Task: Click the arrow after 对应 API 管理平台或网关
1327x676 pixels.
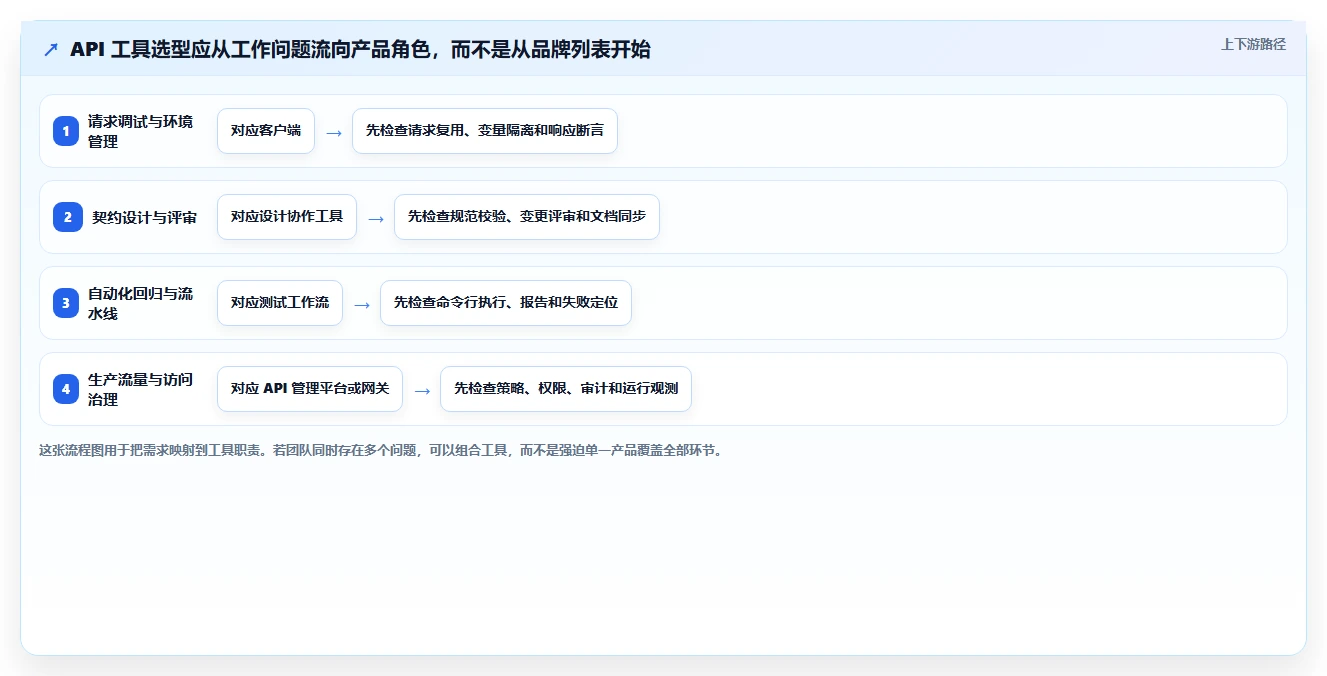Action: point(422,390)
